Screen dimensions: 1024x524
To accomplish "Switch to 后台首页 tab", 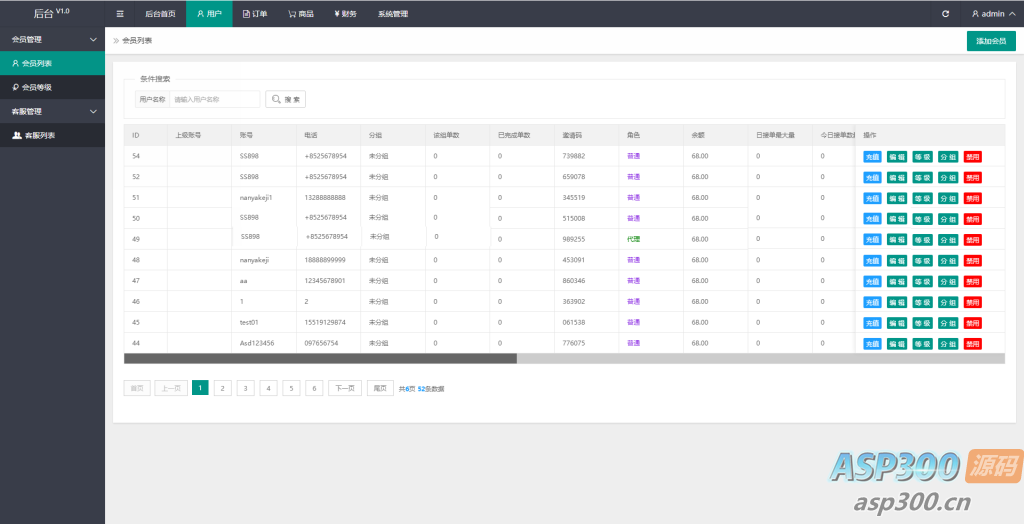I will (x=160, y=14).
